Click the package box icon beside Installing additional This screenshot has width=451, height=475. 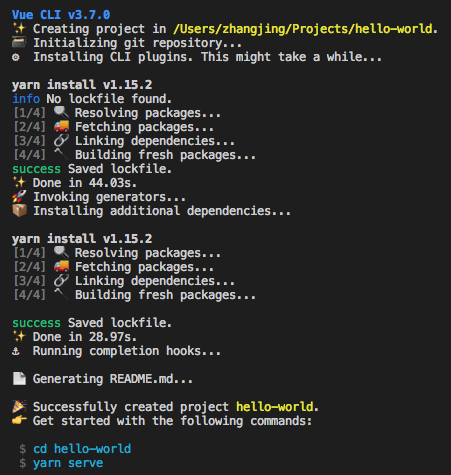[x=19, y=211]
